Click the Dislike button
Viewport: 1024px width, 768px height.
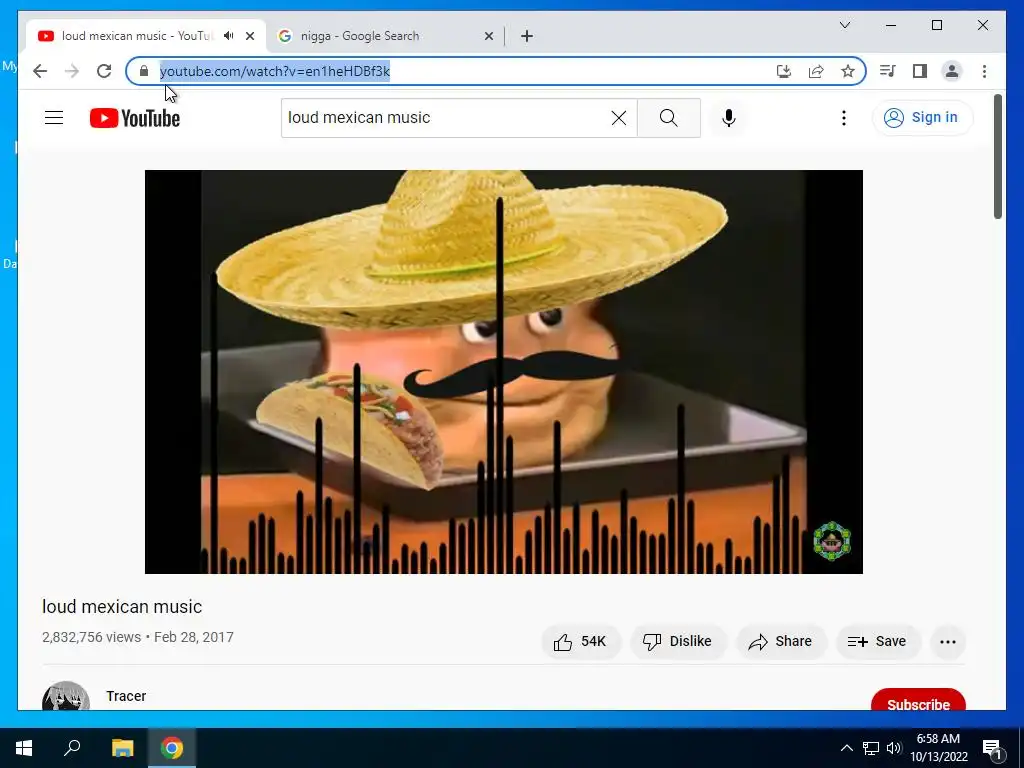(x=677, y=641)
